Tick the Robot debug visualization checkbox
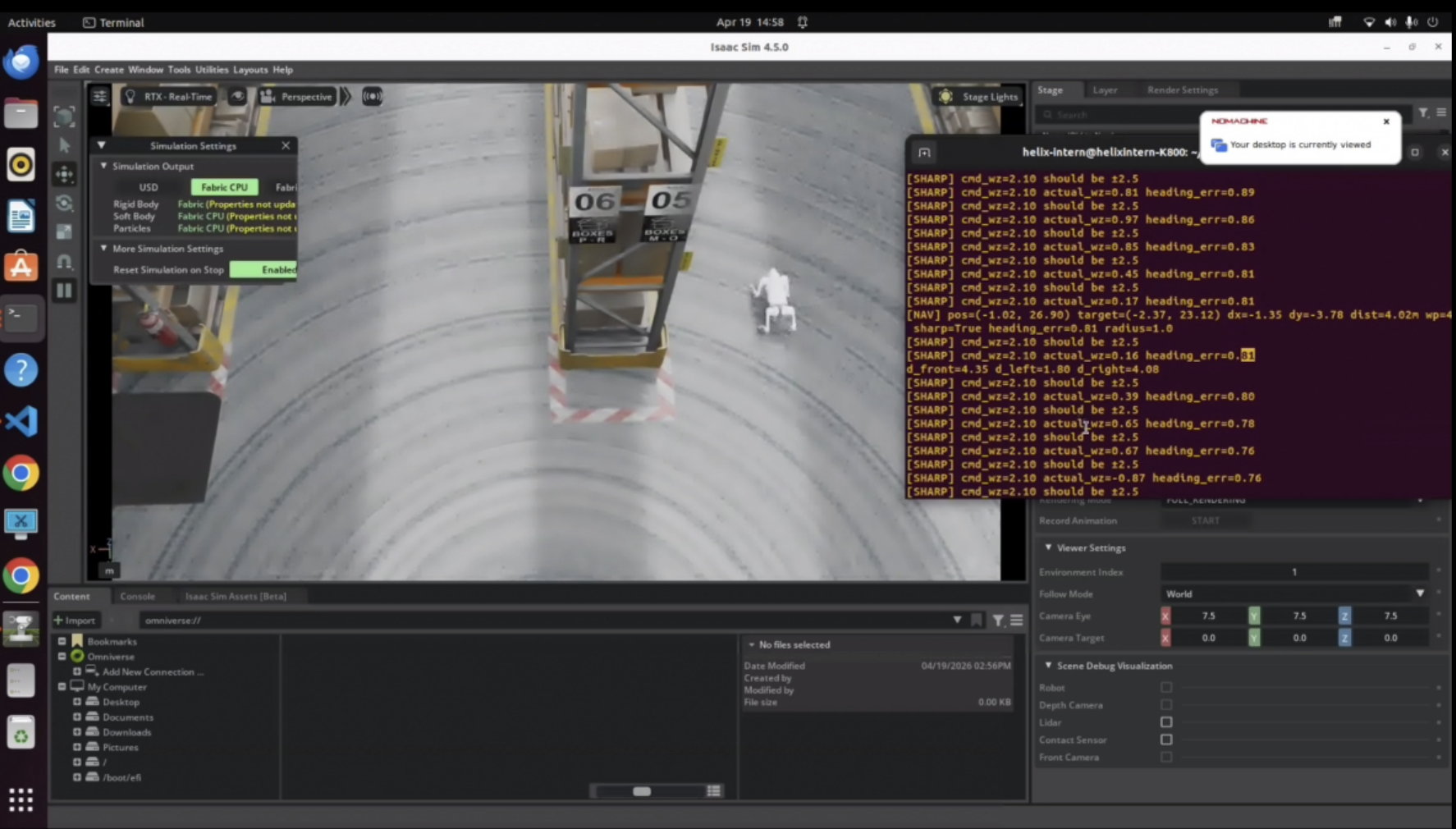The width and height of the screenshot is (1456, 829). click(x=1166, y=688)
